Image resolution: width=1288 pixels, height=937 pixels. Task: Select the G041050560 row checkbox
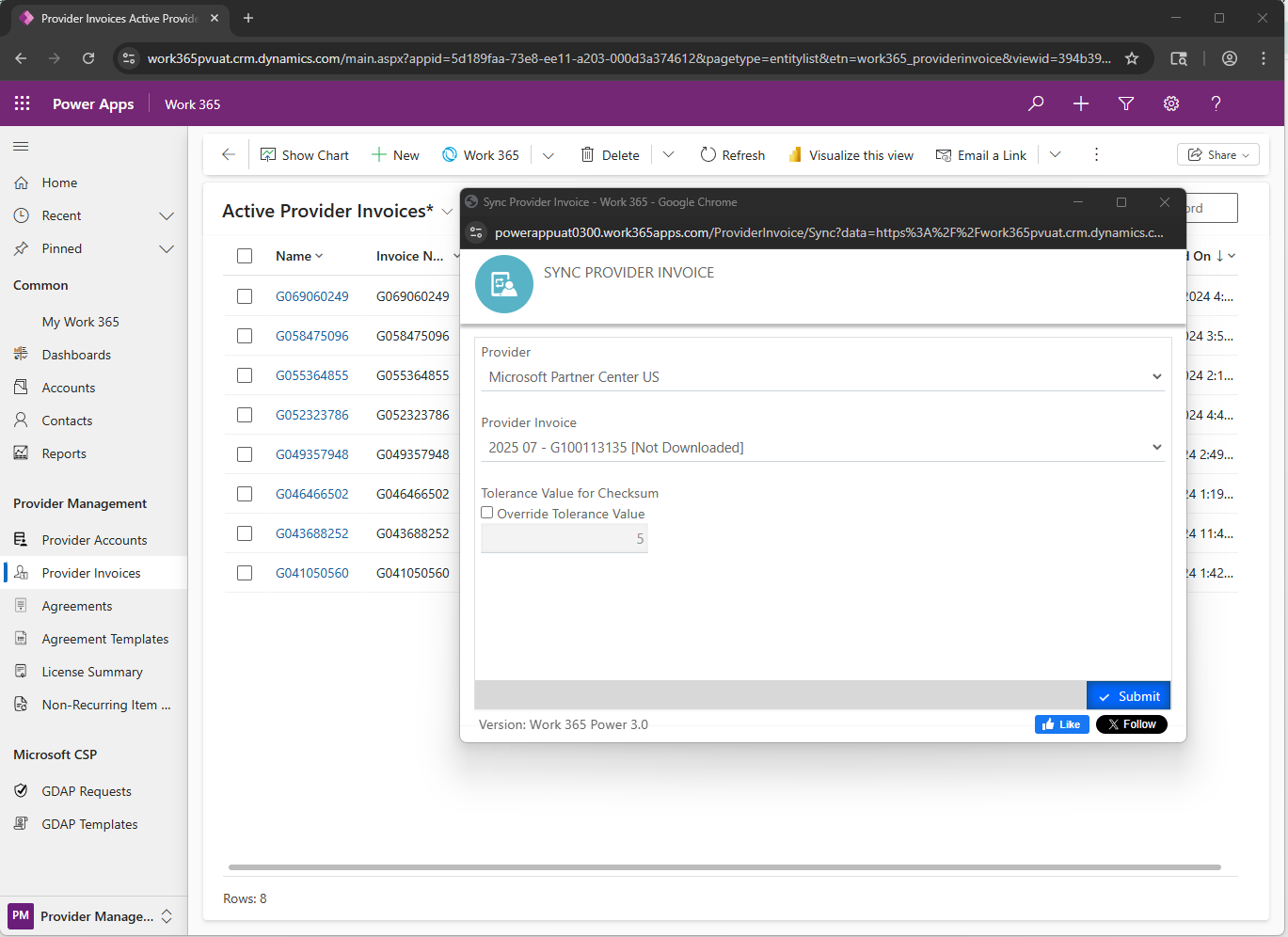tap(245, 573)
